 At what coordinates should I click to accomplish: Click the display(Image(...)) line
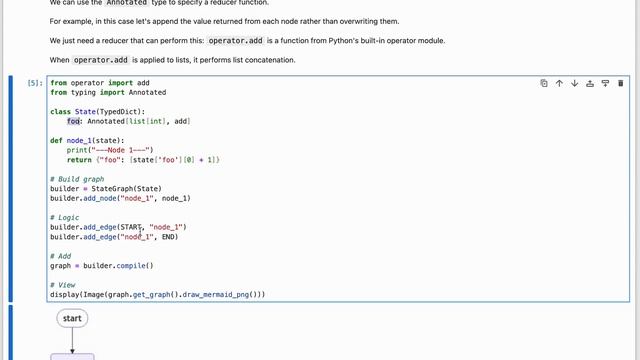[x=158, y=295]
